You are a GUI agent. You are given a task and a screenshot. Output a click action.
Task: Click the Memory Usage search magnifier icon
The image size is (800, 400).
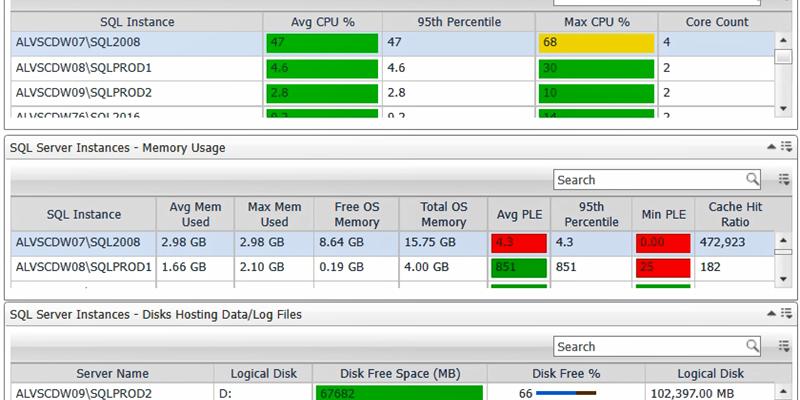(753, 179)
